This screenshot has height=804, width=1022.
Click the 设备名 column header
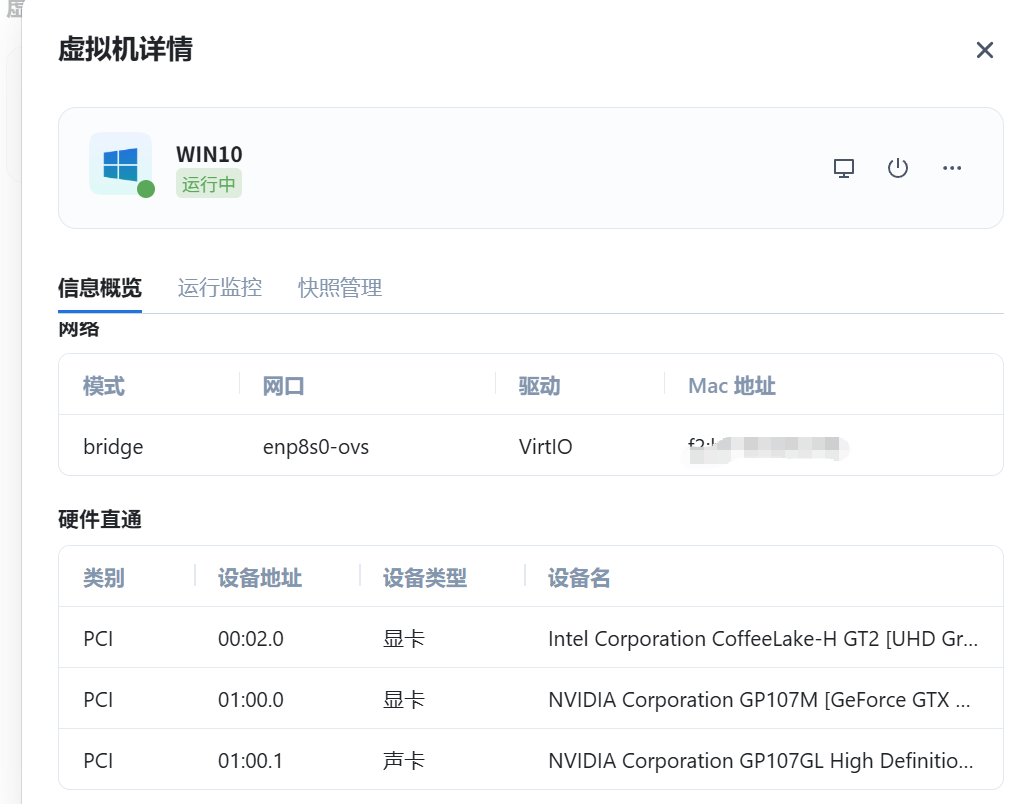tap(579, 578)
